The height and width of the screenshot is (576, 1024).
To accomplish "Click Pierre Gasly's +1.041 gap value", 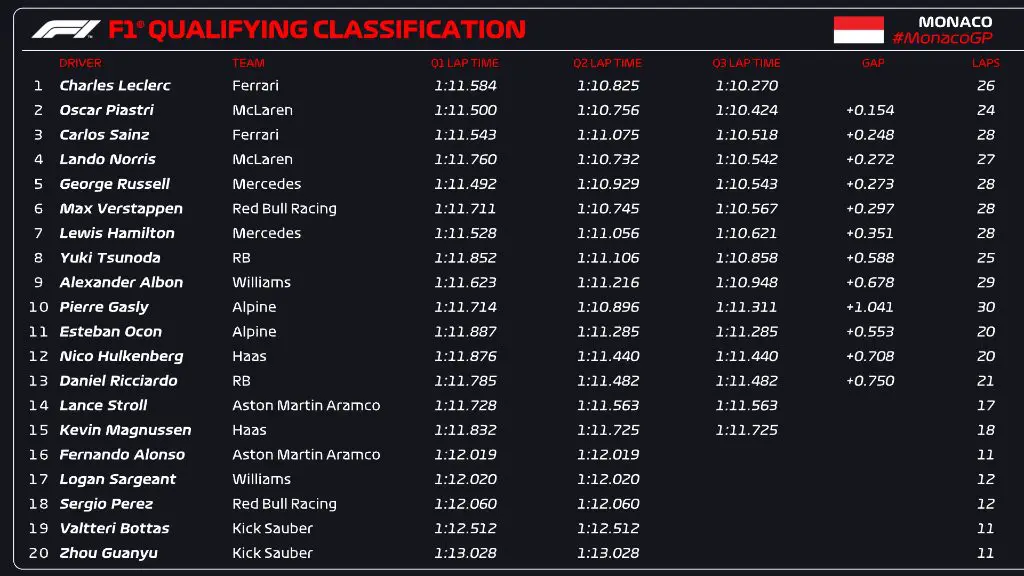I will pyautogui.click(x=870, y=307).
